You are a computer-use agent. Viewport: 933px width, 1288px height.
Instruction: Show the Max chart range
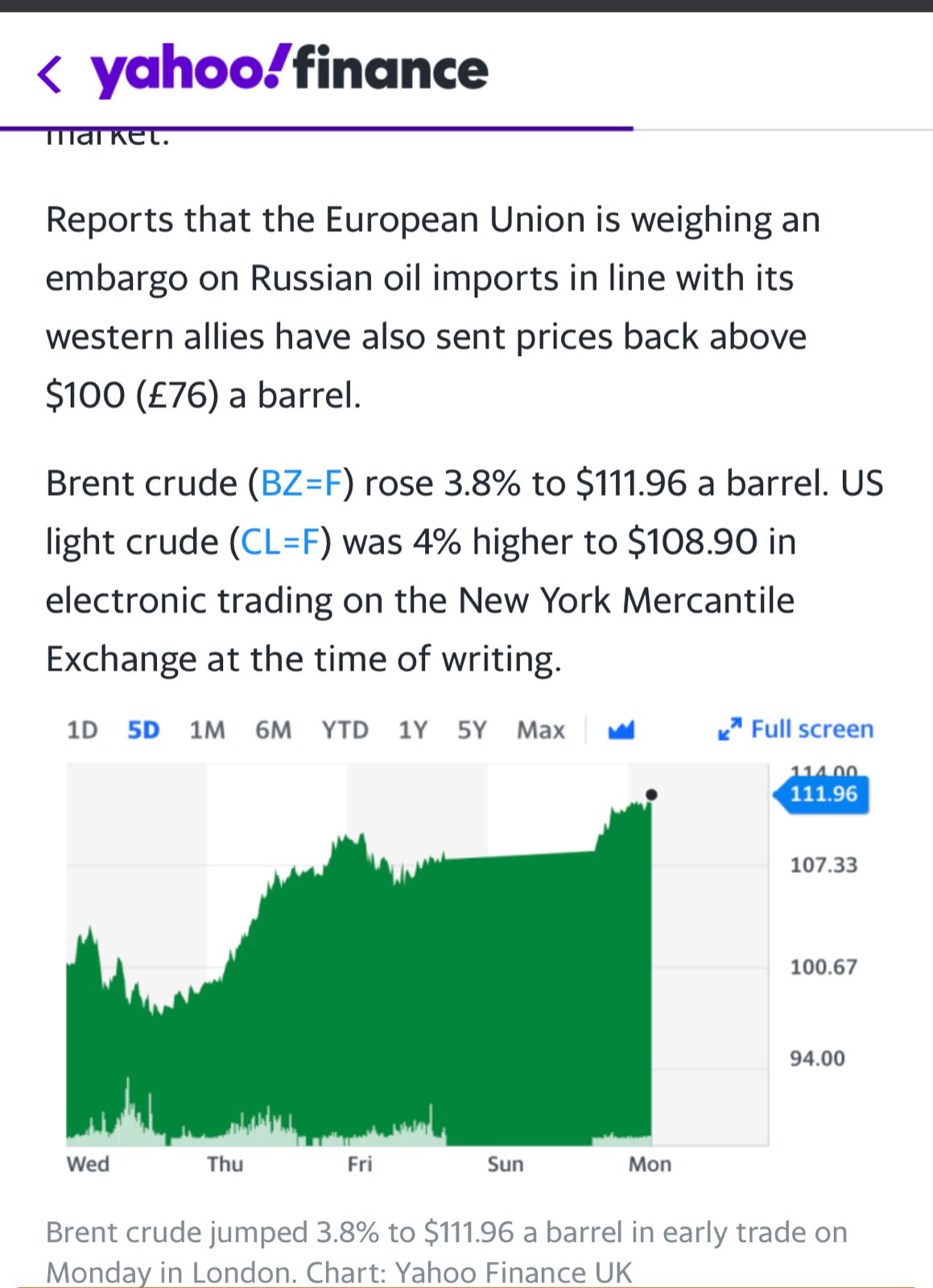click(540, 729)
